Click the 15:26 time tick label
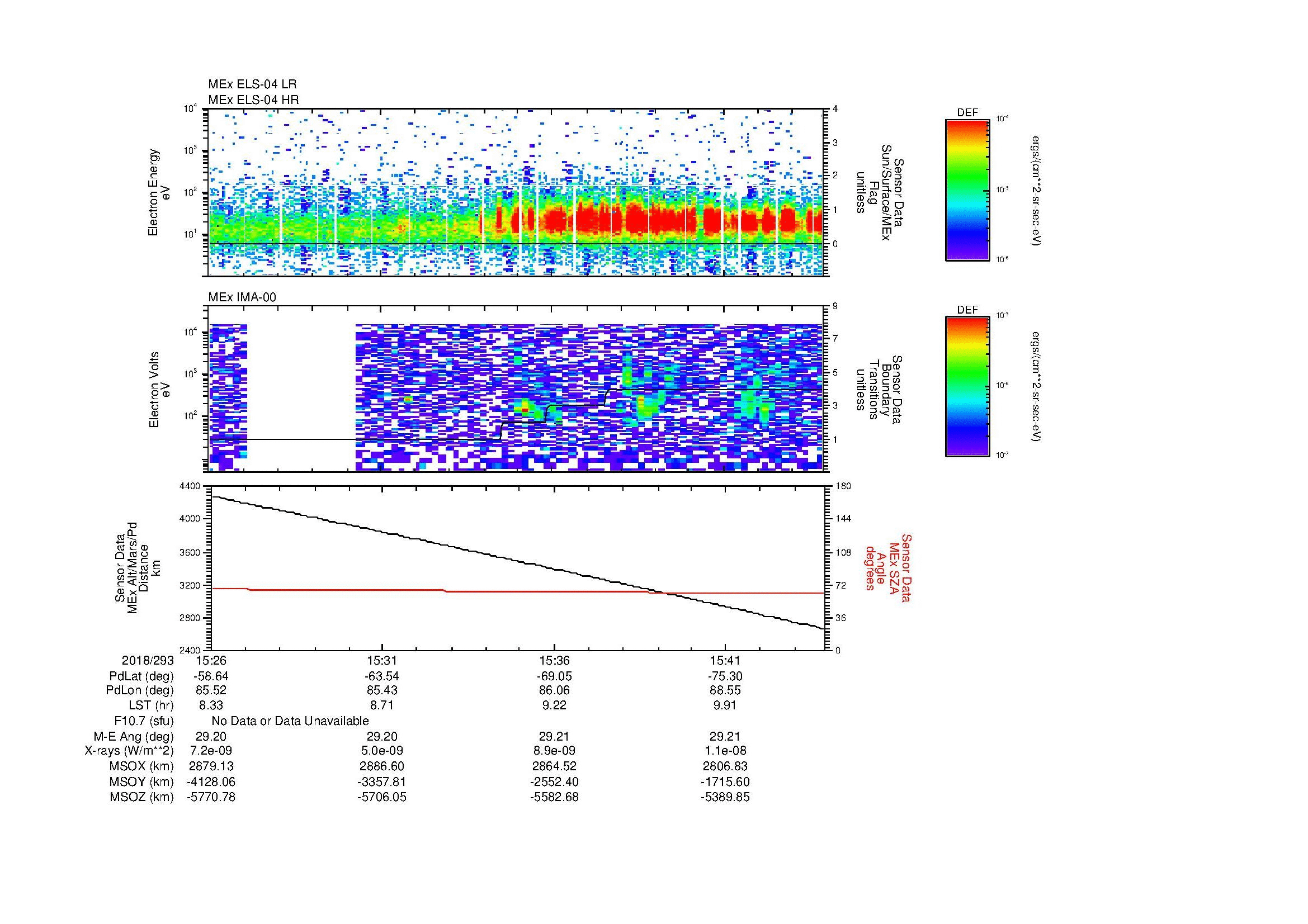This screenshot has width=1308, height=924. (210, 661)
